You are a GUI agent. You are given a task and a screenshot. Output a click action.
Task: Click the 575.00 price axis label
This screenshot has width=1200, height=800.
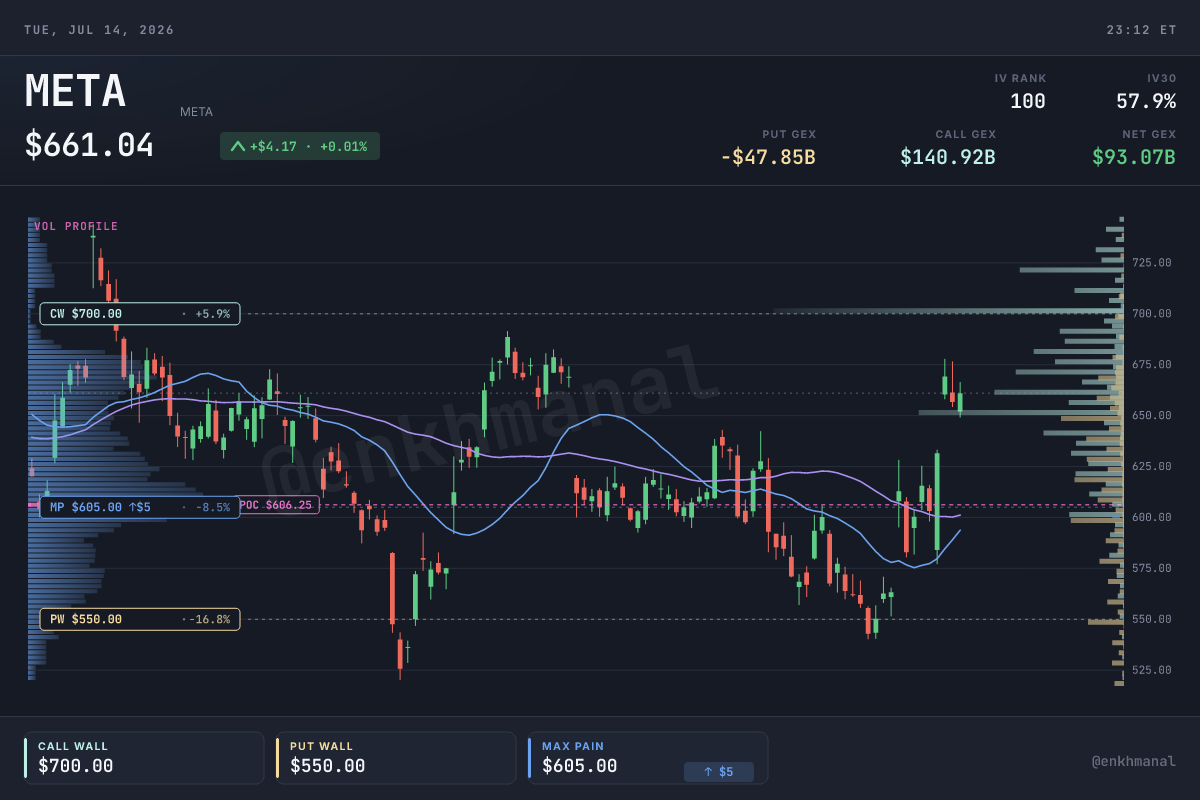click(1152, 568)
